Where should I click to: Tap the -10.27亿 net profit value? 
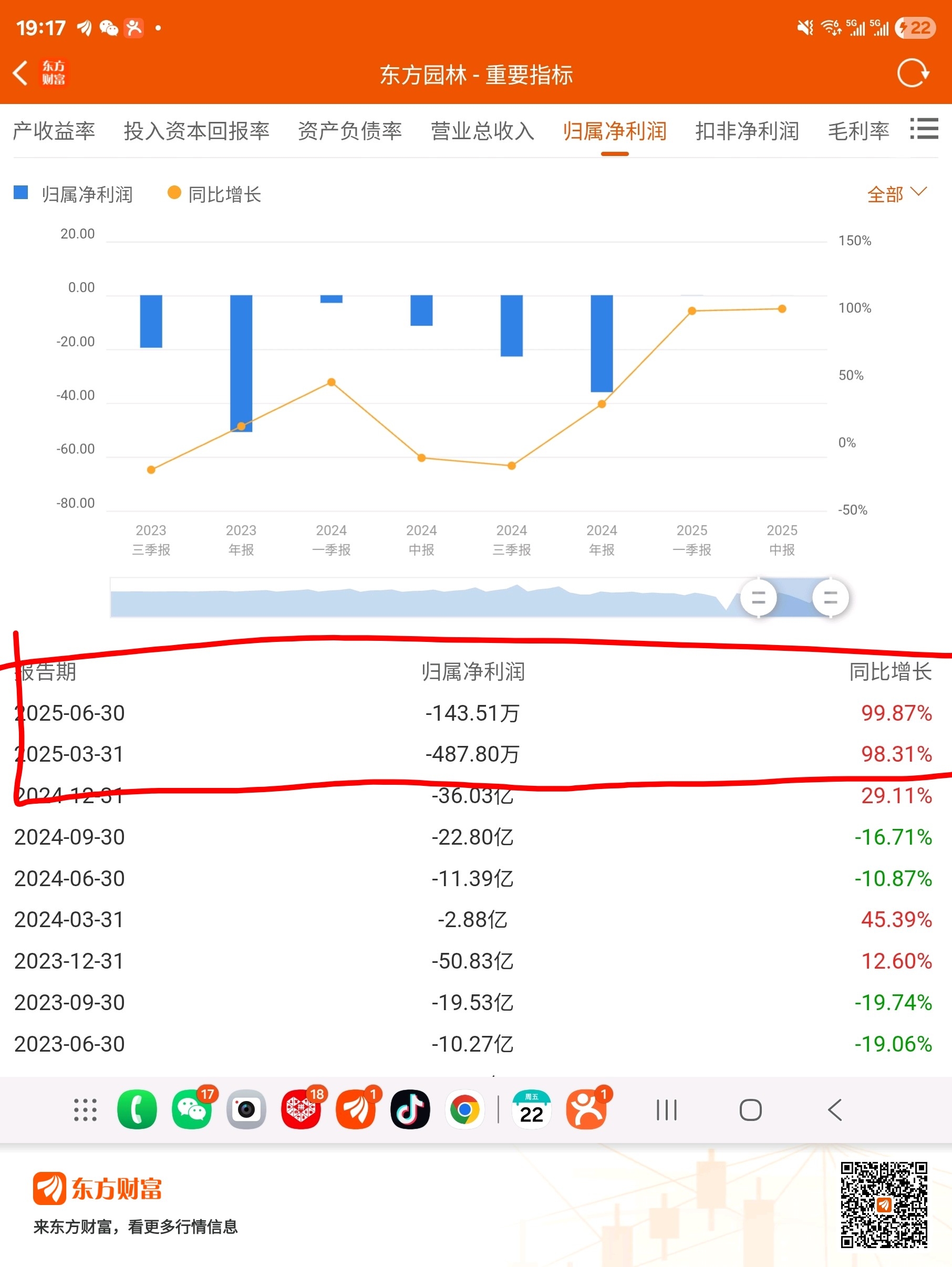pos(472,1044)
